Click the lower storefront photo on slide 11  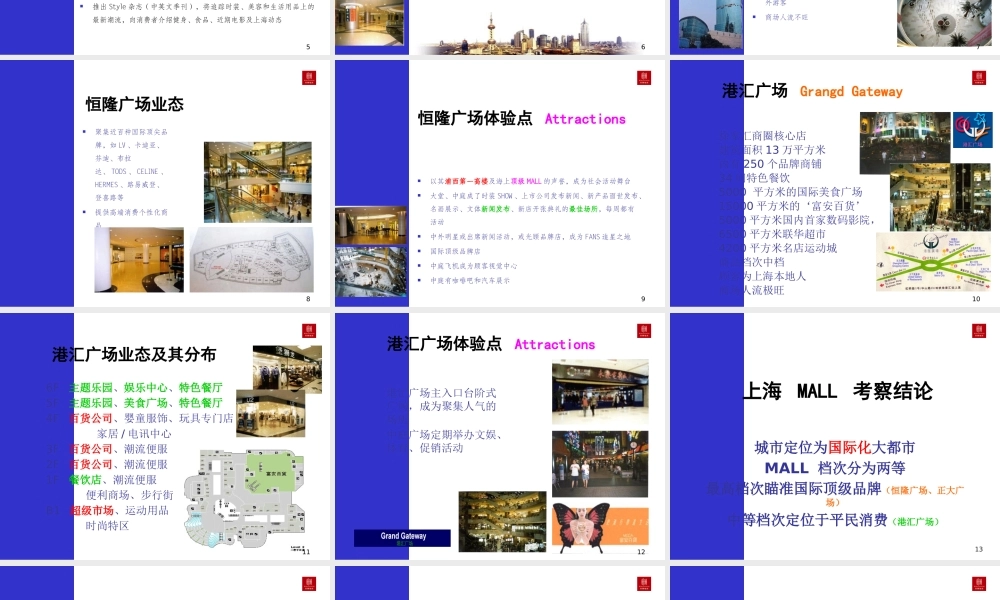click(x=270, y=414)
